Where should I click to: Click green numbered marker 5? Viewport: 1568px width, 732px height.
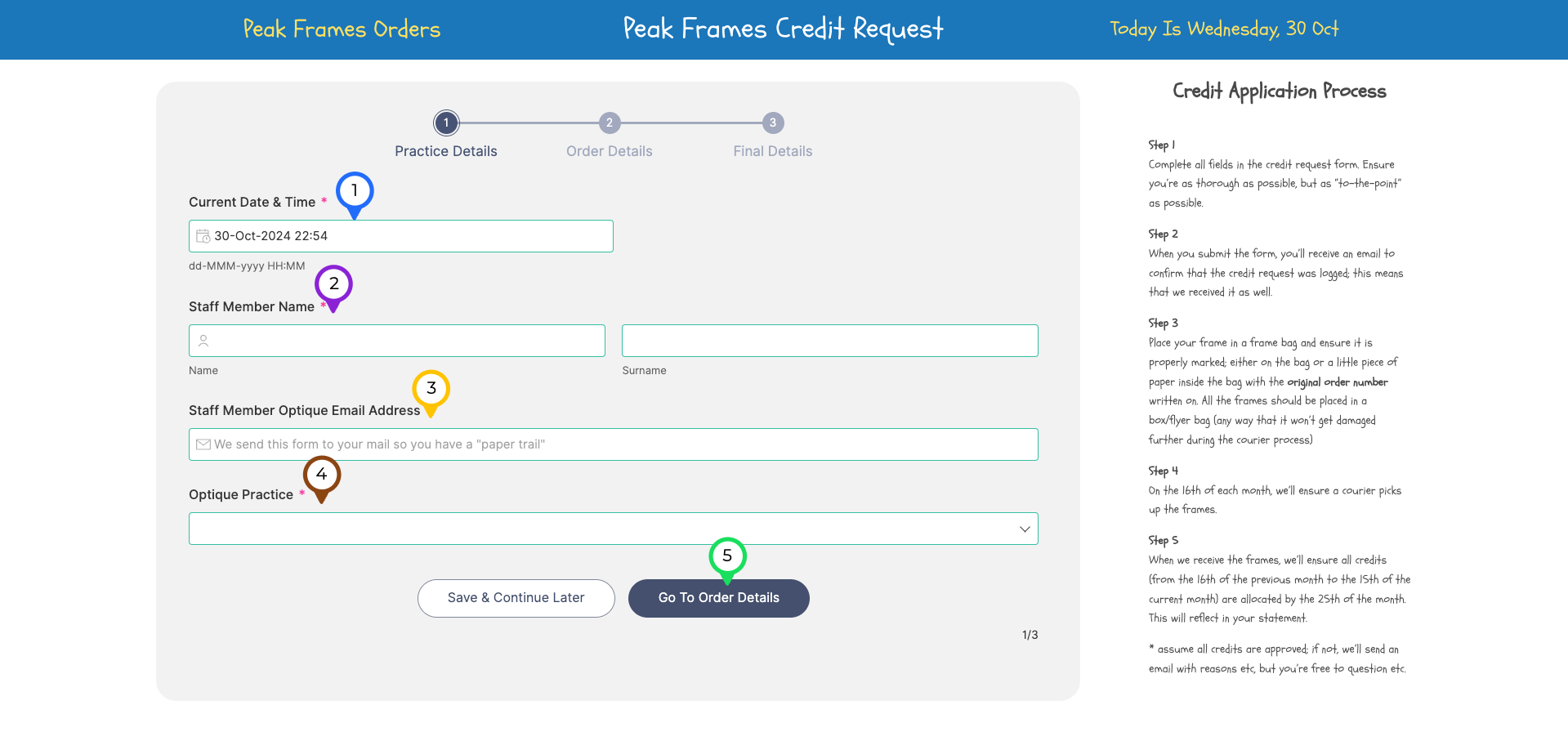tap(727, 556)
